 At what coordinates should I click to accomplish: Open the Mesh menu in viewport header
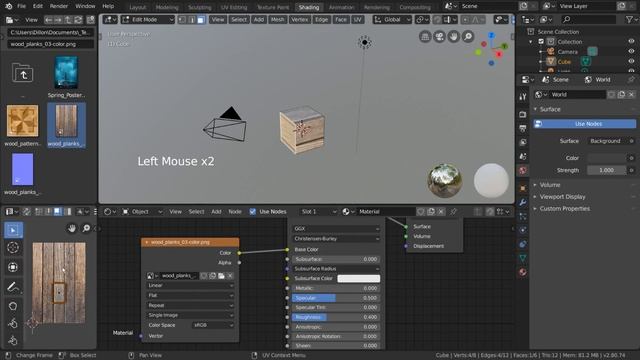(x=278, y=20)
